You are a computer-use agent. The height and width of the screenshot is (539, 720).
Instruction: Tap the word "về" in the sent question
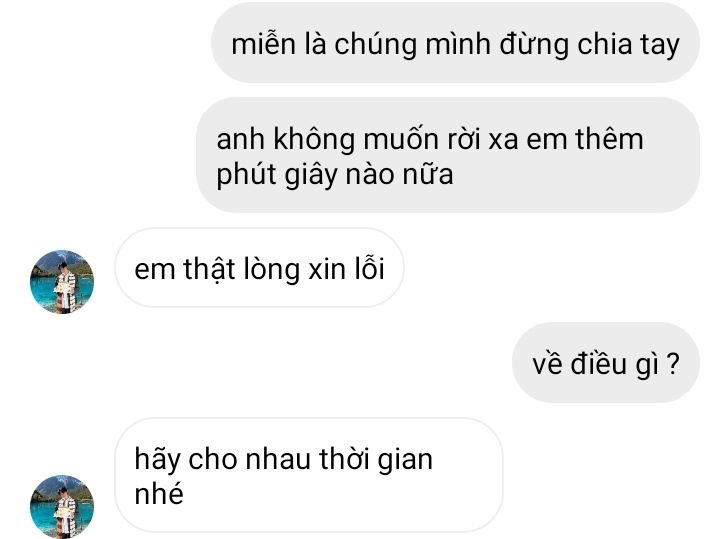[x=547, y=363]
